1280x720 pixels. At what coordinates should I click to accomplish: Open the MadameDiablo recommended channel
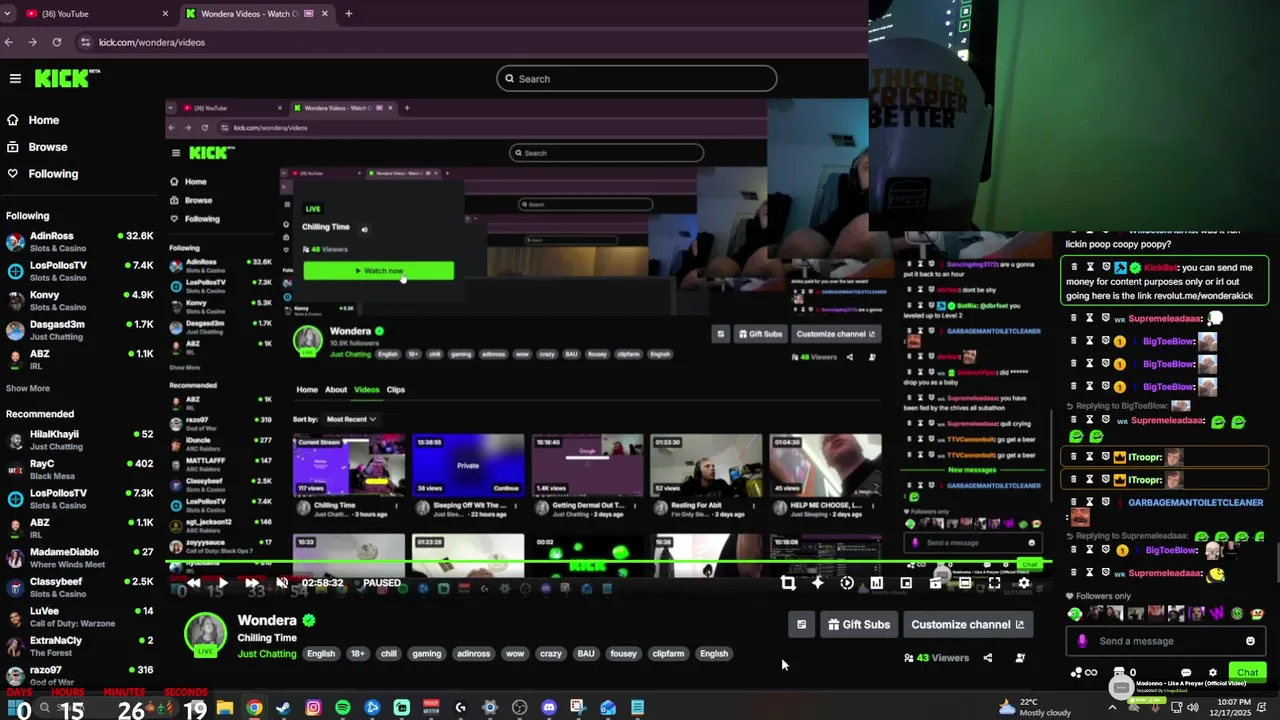pos(79,557)
